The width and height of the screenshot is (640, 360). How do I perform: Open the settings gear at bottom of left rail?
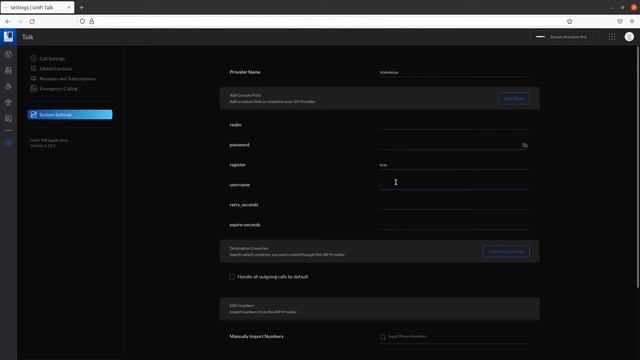point(8,143)
